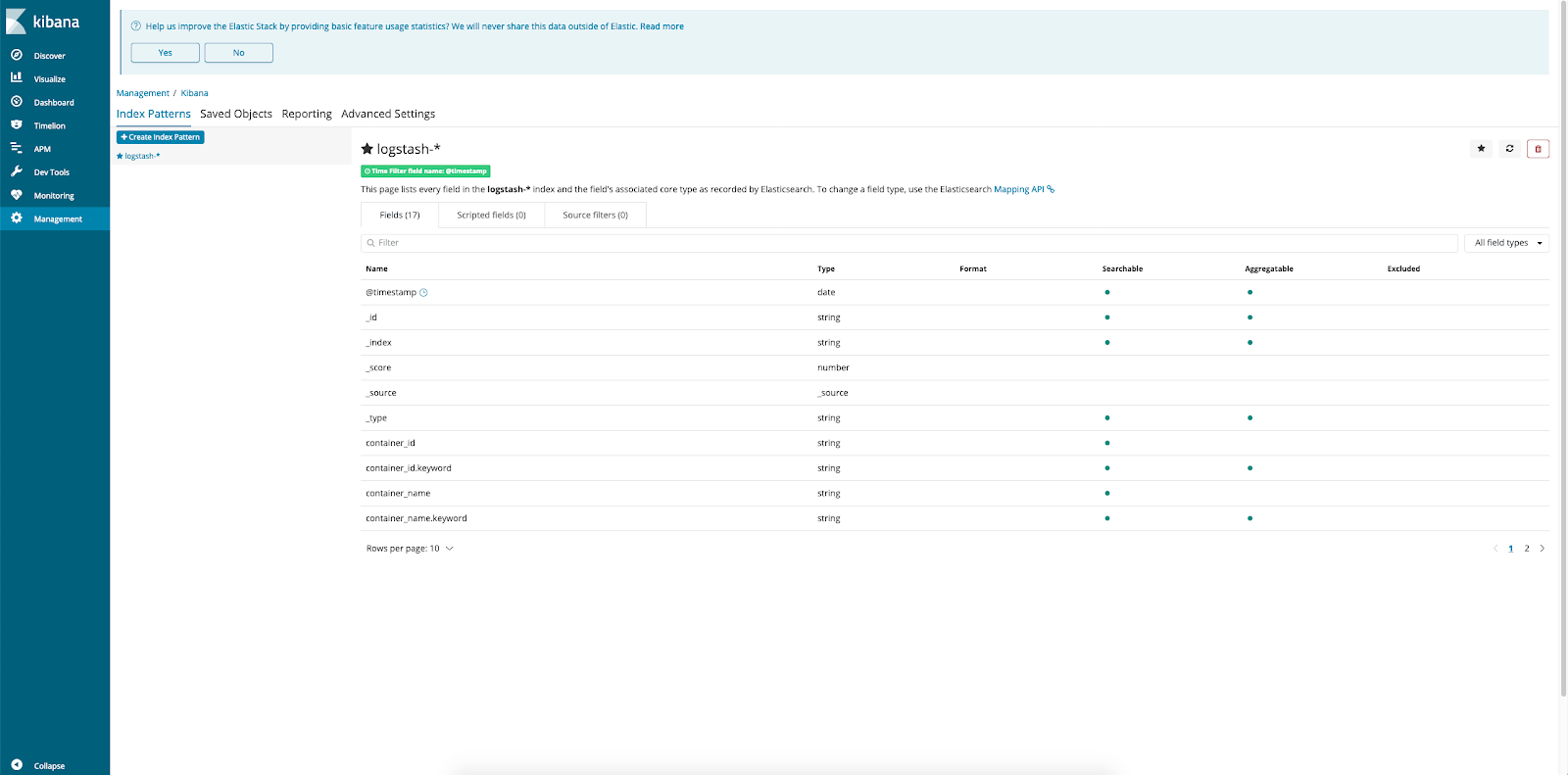Go to page 2 of fields
1568x775 pixels.
click(x=1526, y=549)
